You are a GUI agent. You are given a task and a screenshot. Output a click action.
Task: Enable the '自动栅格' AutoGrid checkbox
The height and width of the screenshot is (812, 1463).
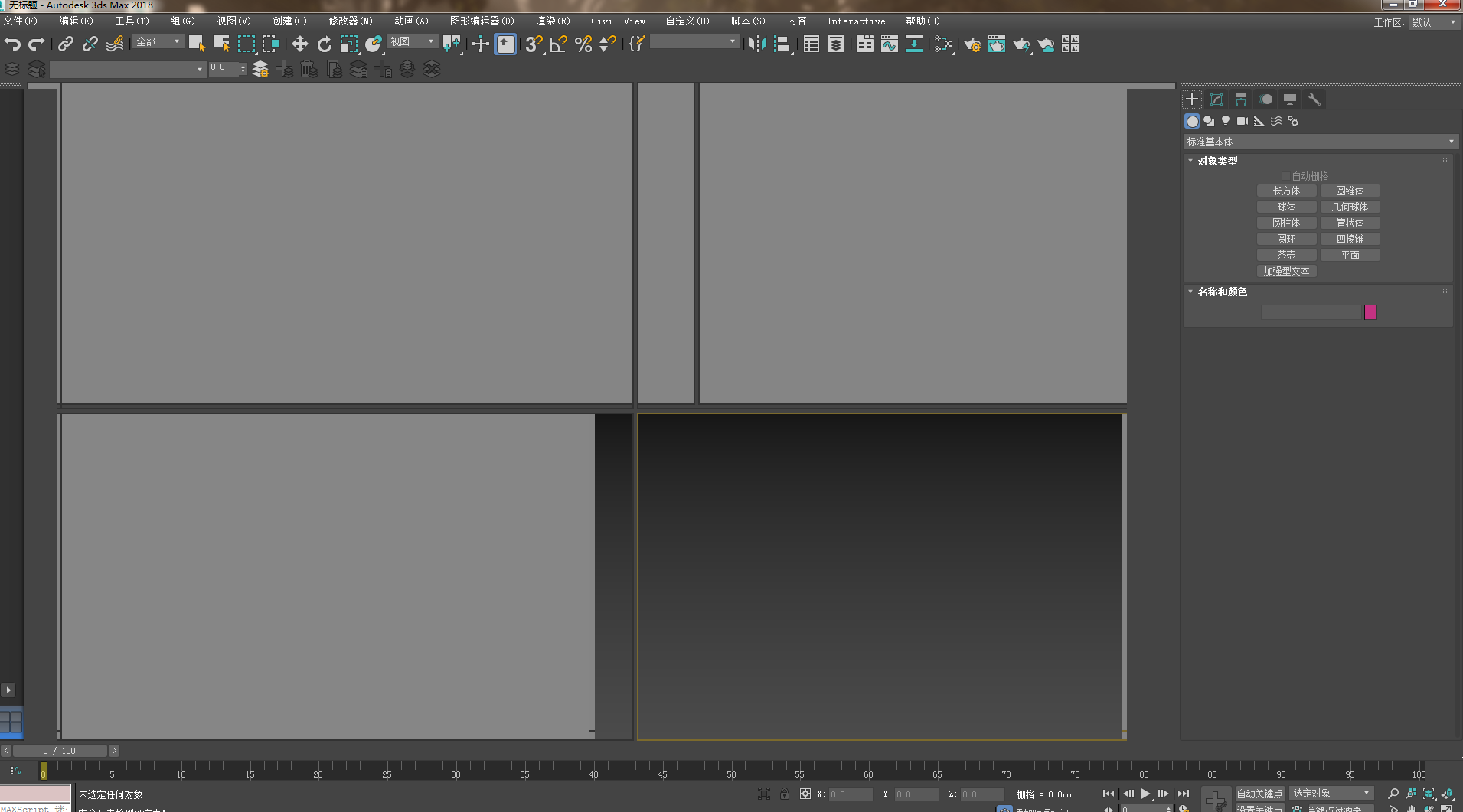tap(1286, 176)
